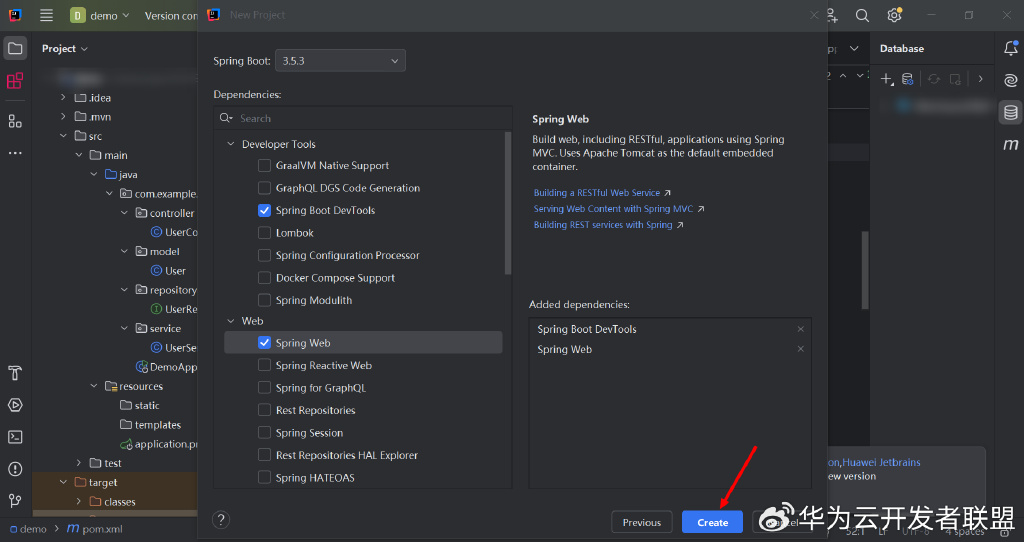The image size is (1024, 542).
Task: Open Project view options dropdown
Action: coord(65,48)
